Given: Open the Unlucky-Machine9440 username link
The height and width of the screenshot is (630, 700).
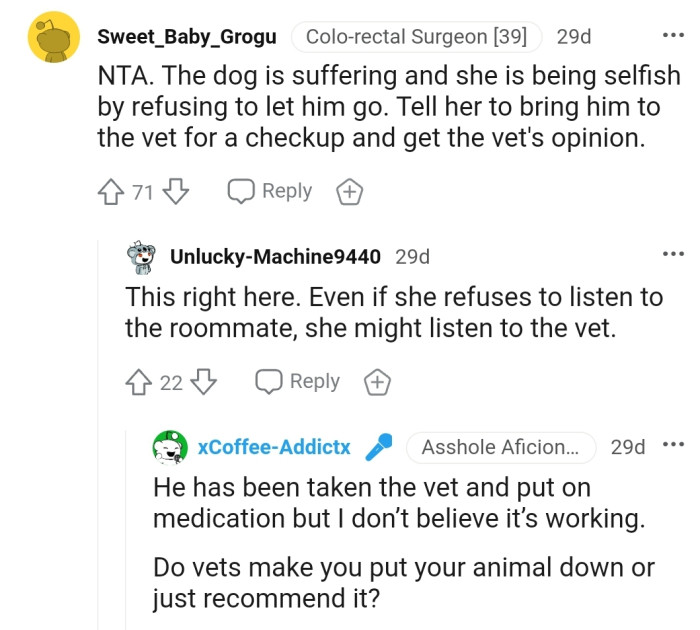Looking at the screenshot, I should [275, 257].
